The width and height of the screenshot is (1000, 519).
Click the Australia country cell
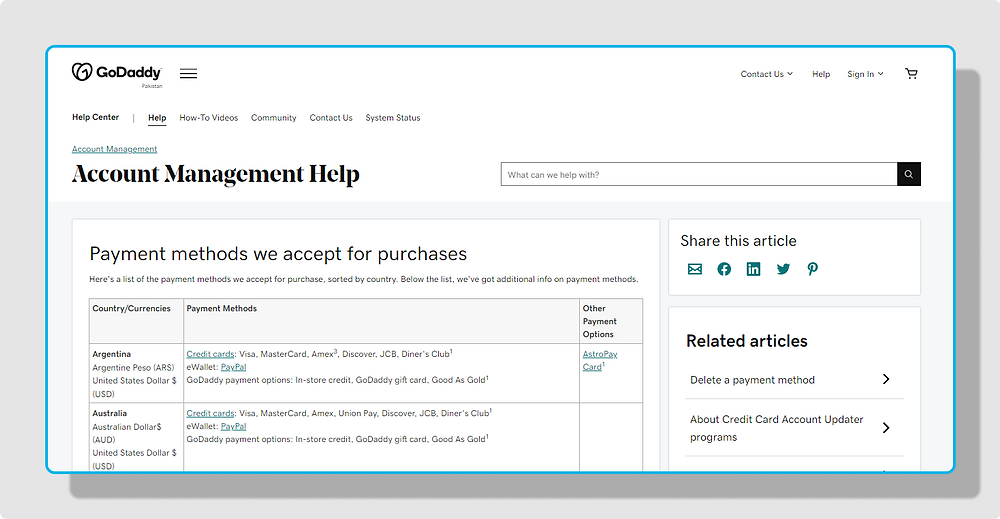(x=136, y=437)
